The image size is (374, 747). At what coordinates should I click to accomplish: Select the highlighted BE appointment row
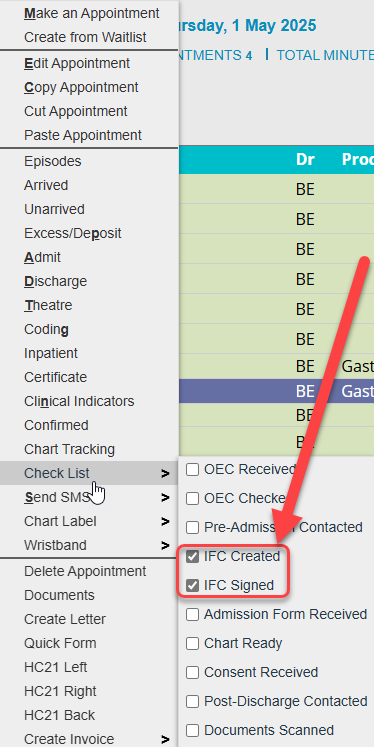276,391
